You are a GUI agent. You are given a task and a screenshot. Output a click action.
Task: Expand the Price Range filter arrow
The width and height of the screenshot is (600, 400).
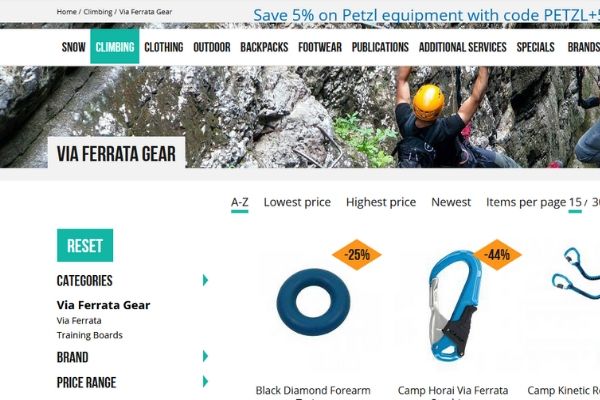coord(205,382)
